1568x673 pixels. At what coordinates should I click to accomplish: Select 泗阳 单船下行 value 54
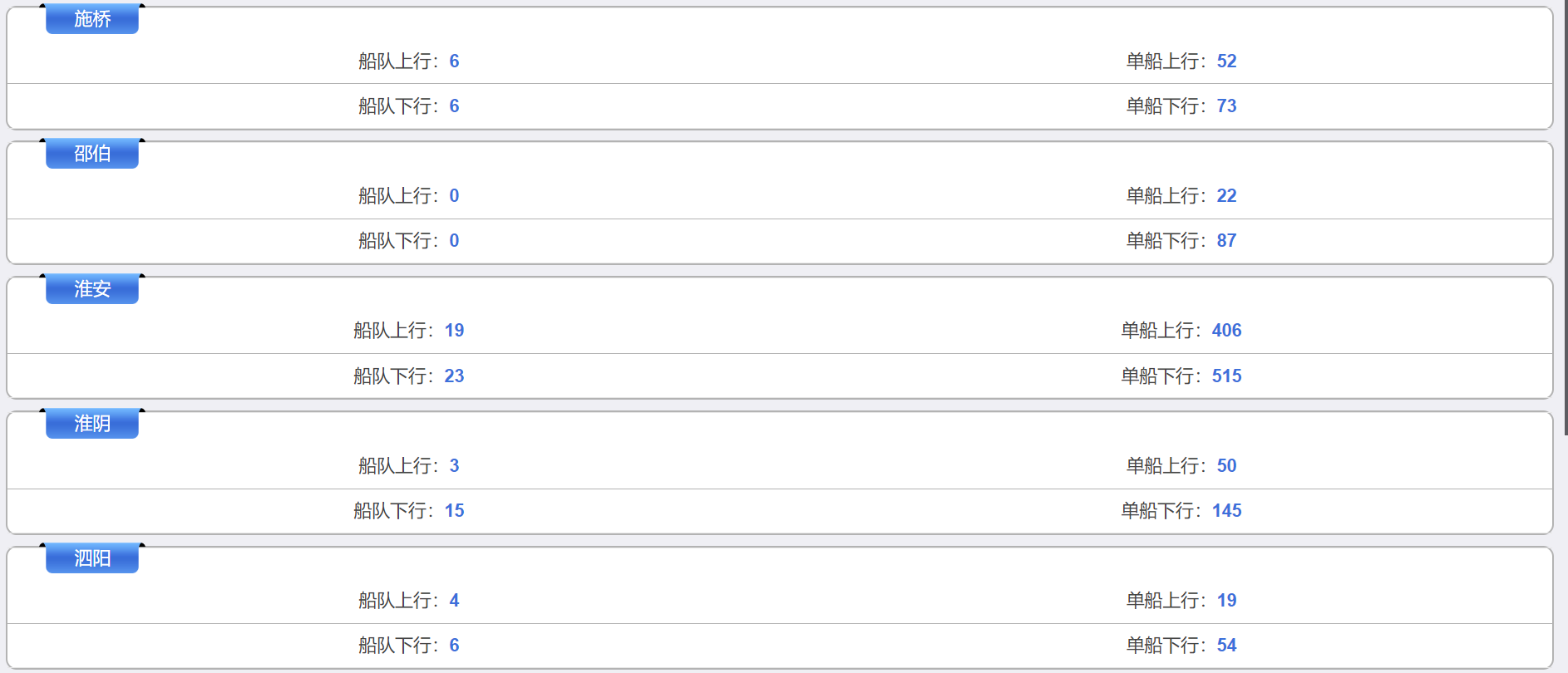click(1226, 646)
